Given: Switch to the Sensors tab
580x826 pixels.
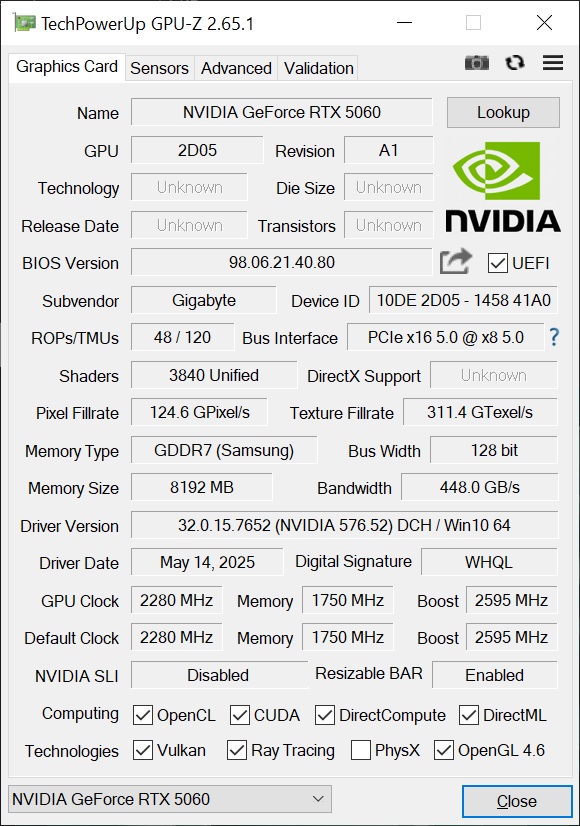Looking at the screenshot, I should [x=159, y=68].
